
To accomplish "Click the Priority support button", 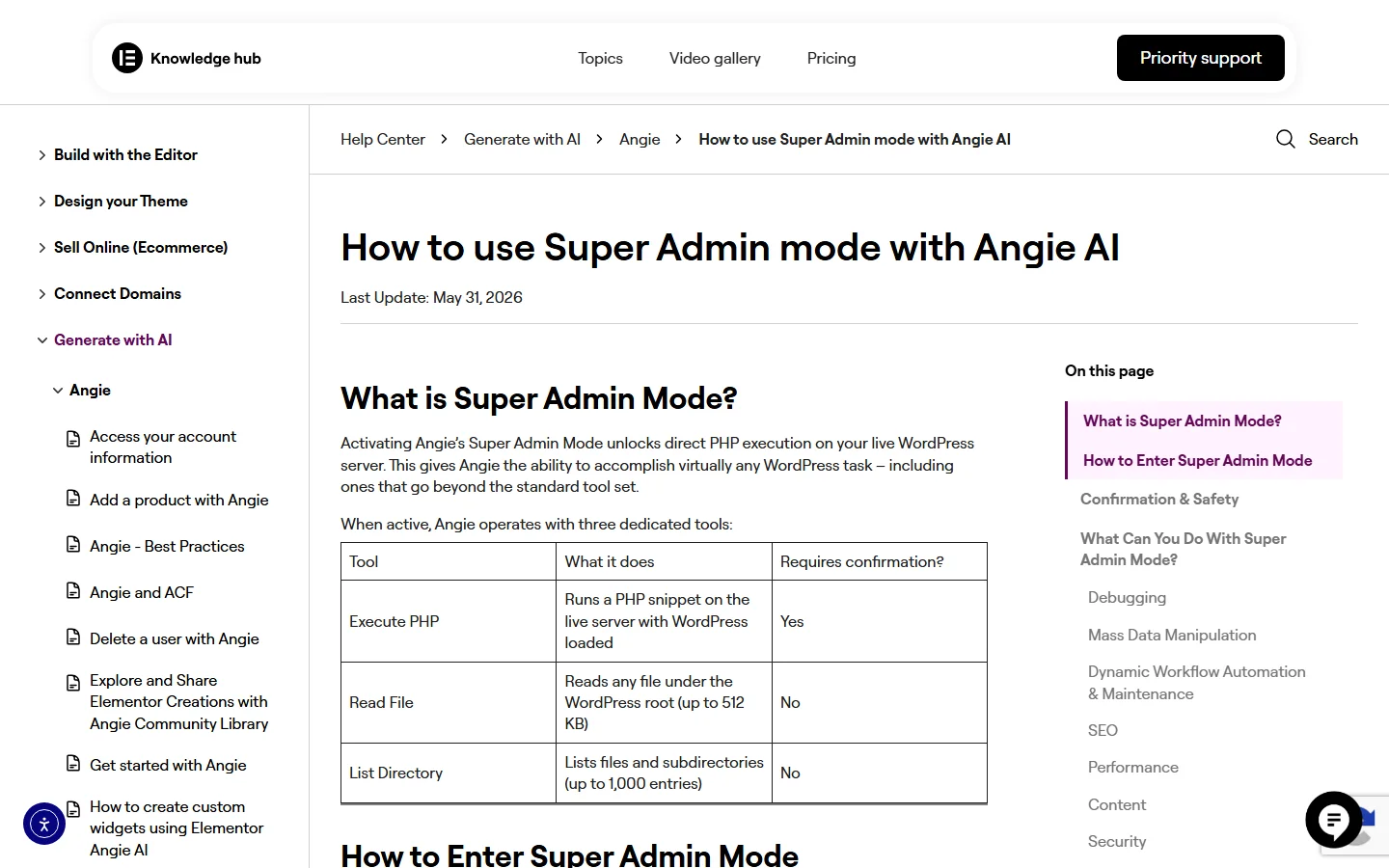I will point(1201,58).
